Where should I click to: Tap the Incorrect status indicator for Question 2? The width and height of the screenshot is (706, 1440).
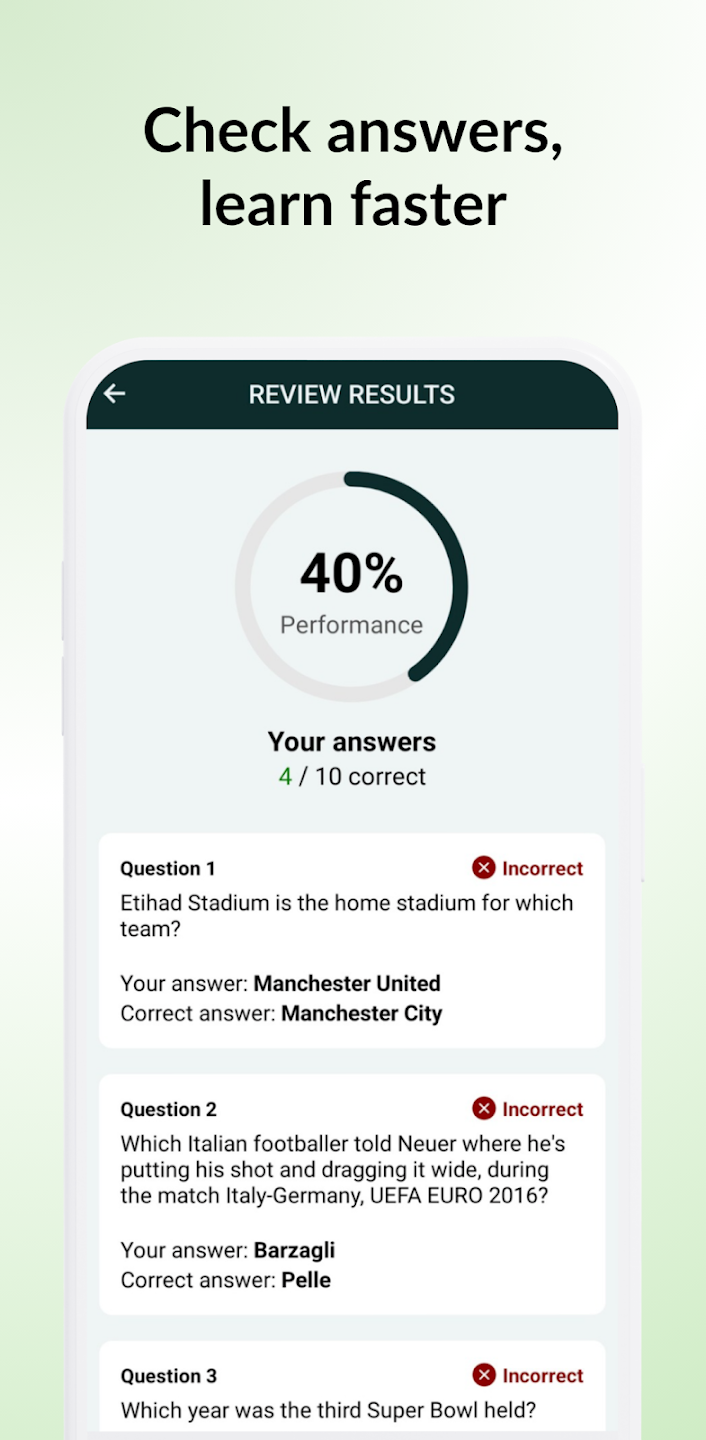point(527,1108)
